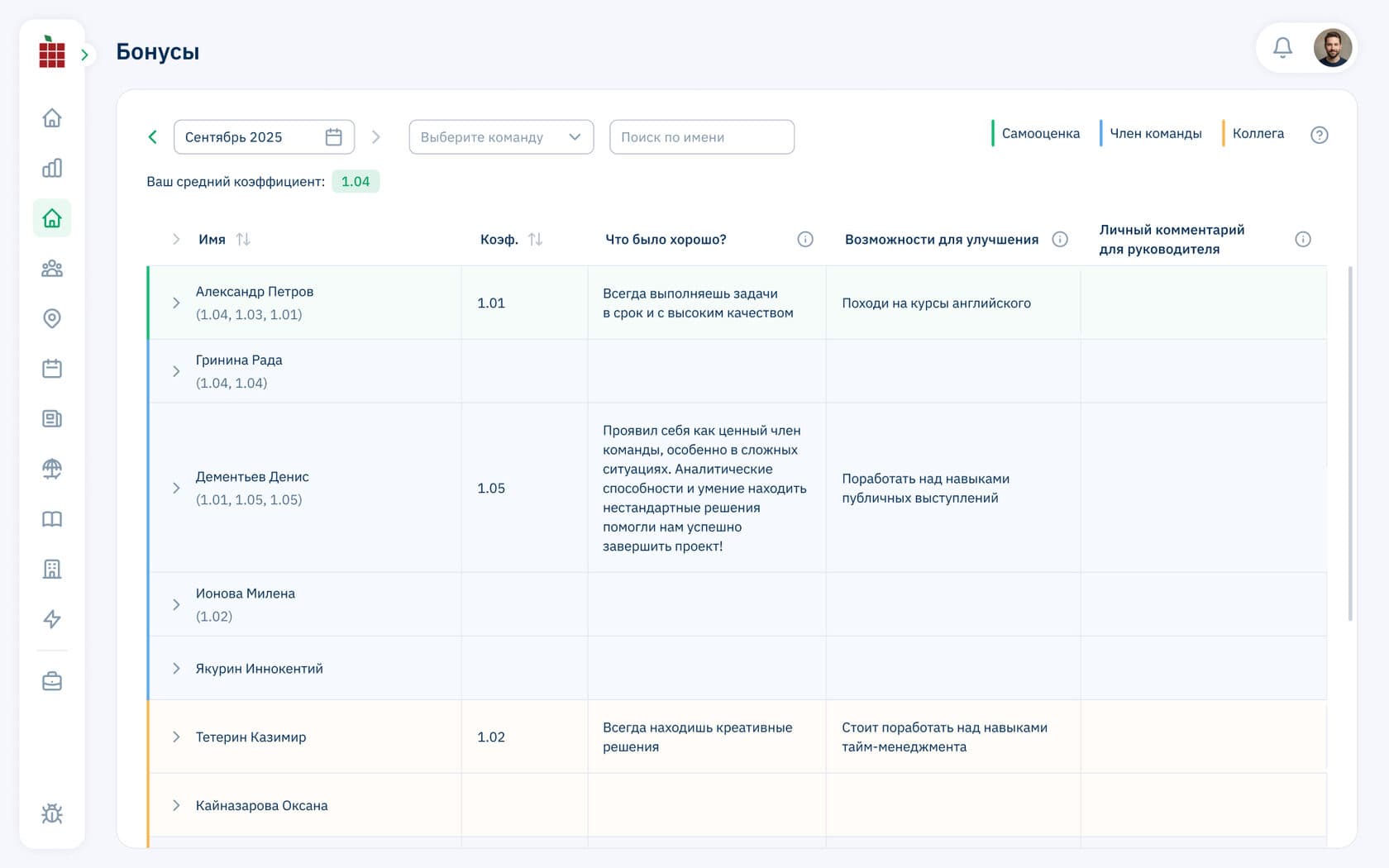Open the newspaper icon in sidebar

pyautogui.click(x=52, y=418)
